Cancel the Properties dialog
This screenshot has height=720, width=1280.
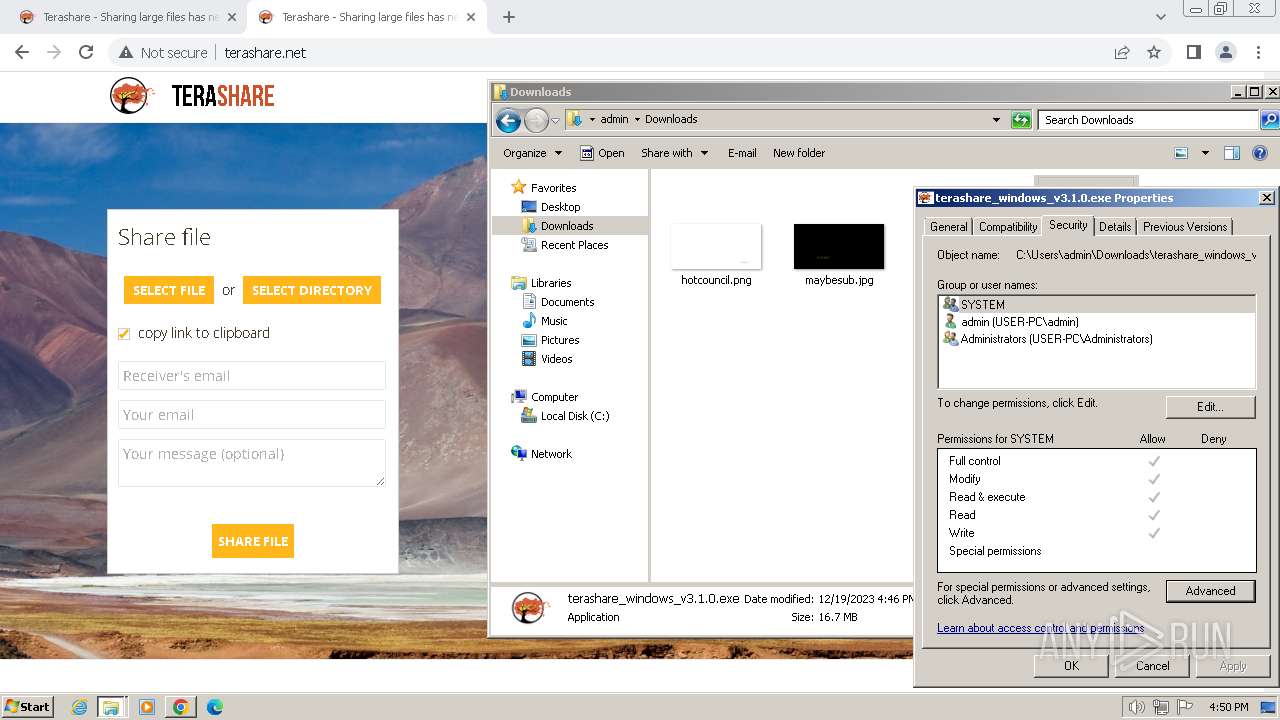[x=1152, y=666]
